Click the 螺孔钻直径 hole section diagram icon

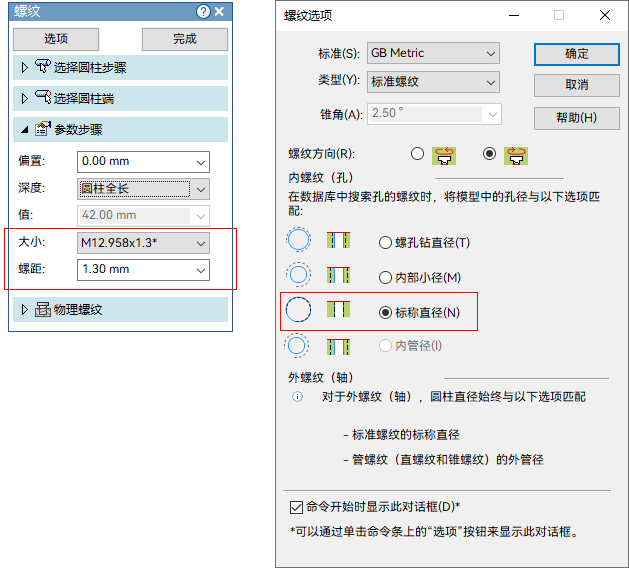pyautogui.click(x=338, y=240)
